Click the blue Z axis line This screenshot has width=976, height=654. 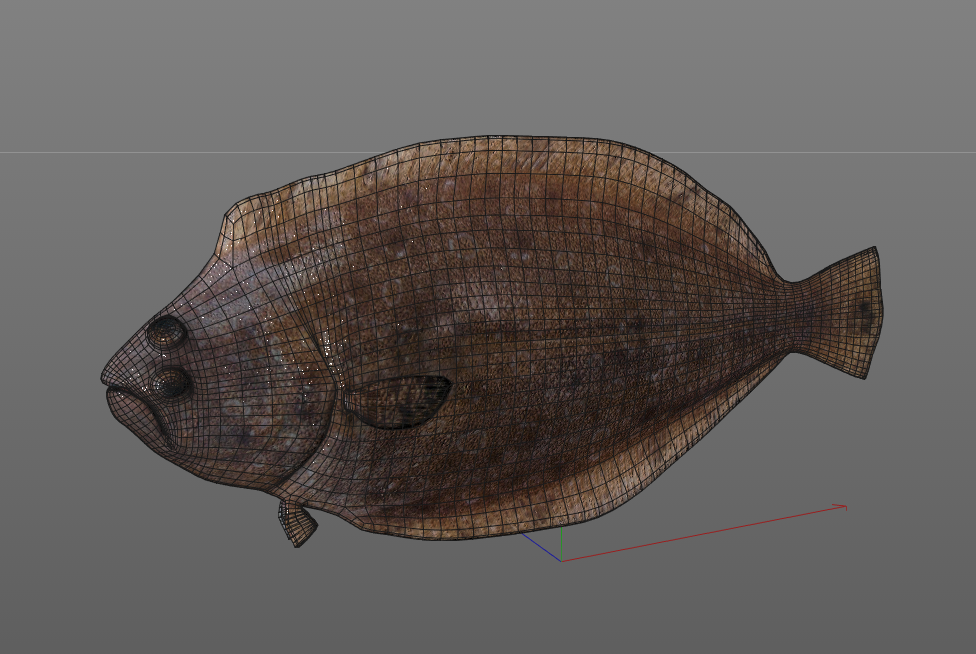pyautogui.click(x=542, y=547)
